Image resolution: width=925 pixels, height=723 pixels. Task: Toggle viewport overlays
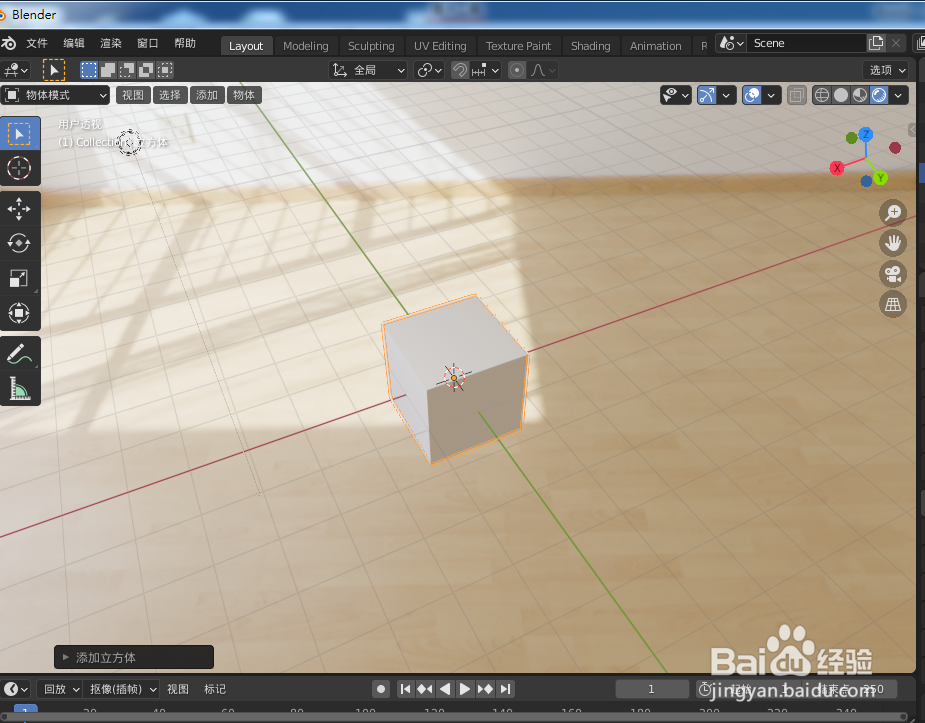point(752,95)
